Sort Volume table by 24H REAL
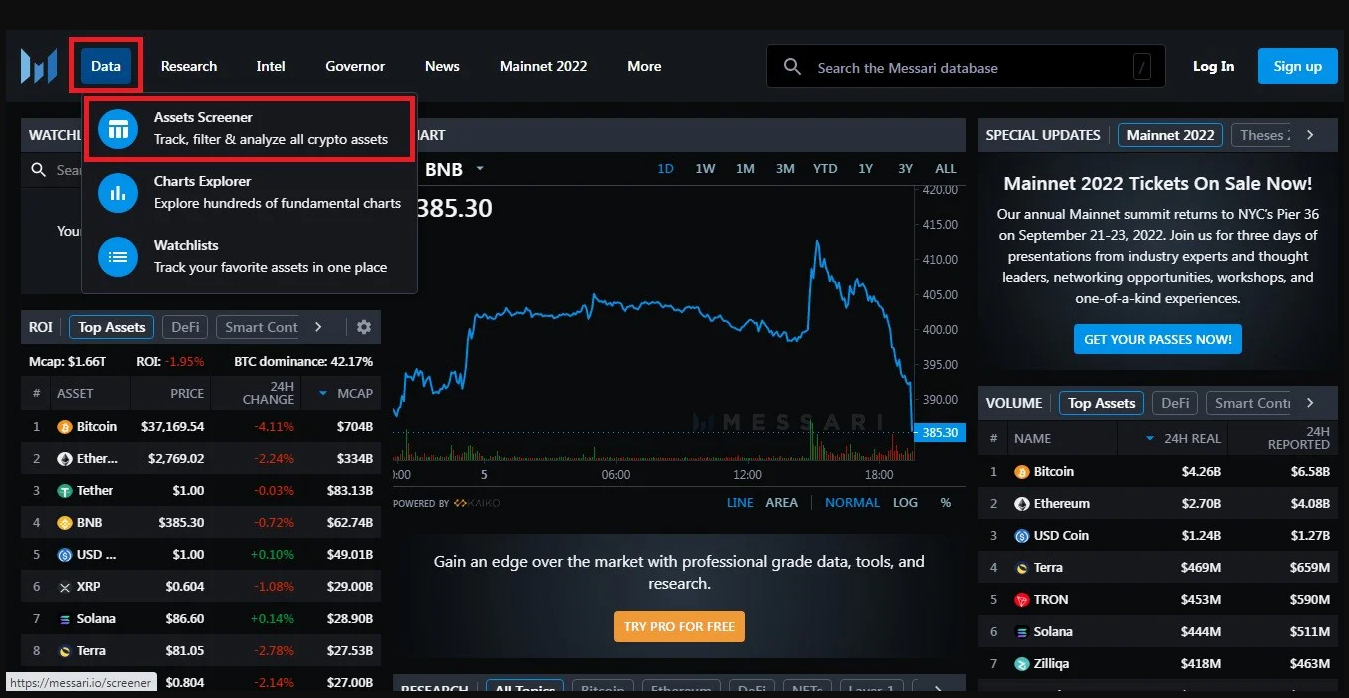Image resolution: width=1349 pixels, height=698 pixels. tap(1184, 438)
